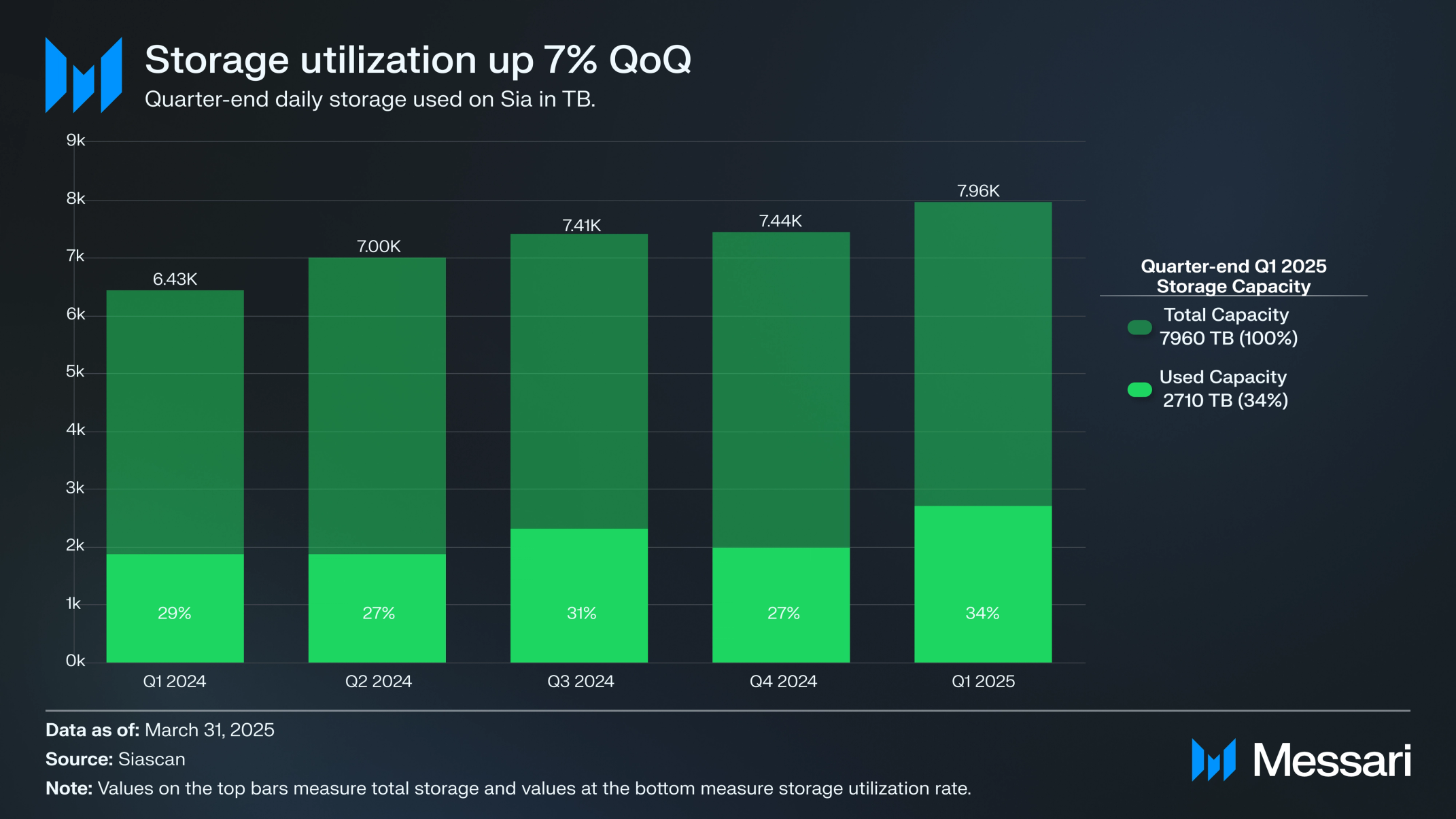Select the Q1 2024 total capacity bar segment
The height and width of the screenshot is (819, 1456).
pos(175,422)
